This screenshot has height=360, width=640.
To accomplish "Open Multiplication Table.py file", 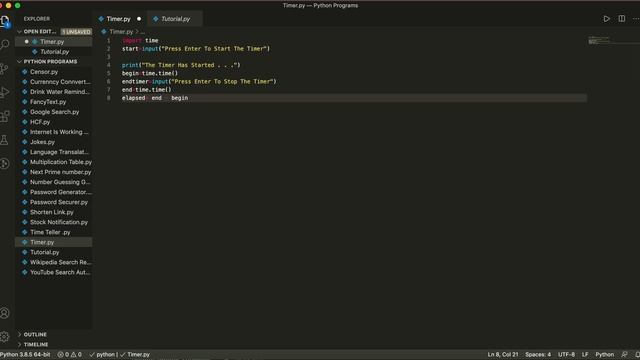I will tap(53, 162).
